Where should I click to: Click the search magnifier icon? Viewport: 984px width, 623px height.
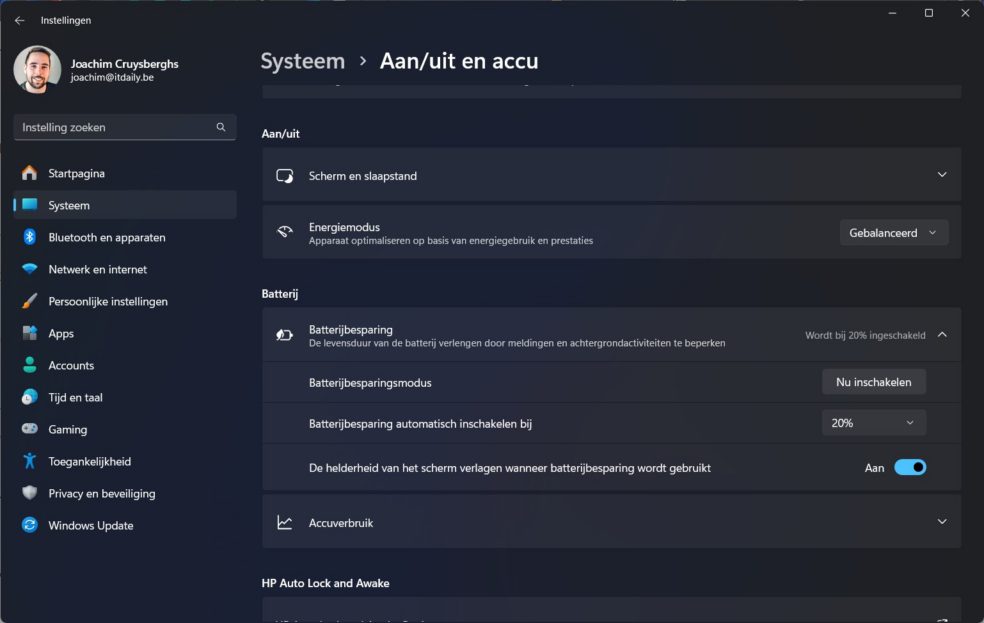point(221,127)
